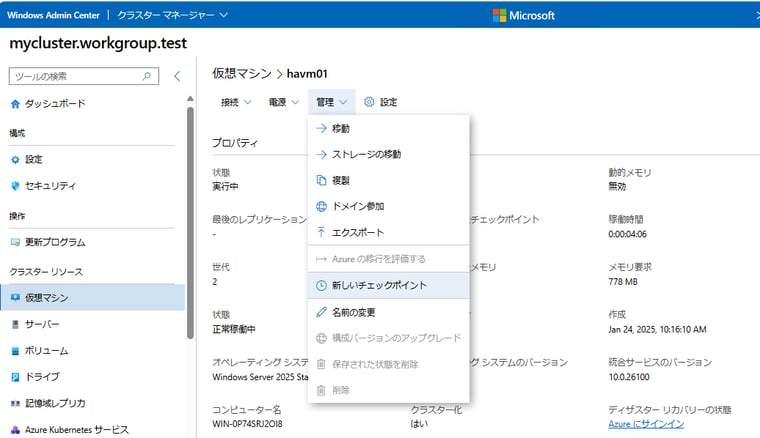760x438 pixels.
Task: Click the WIN-0P74SRJ2OI8 computer name
Action: point(247,424)
